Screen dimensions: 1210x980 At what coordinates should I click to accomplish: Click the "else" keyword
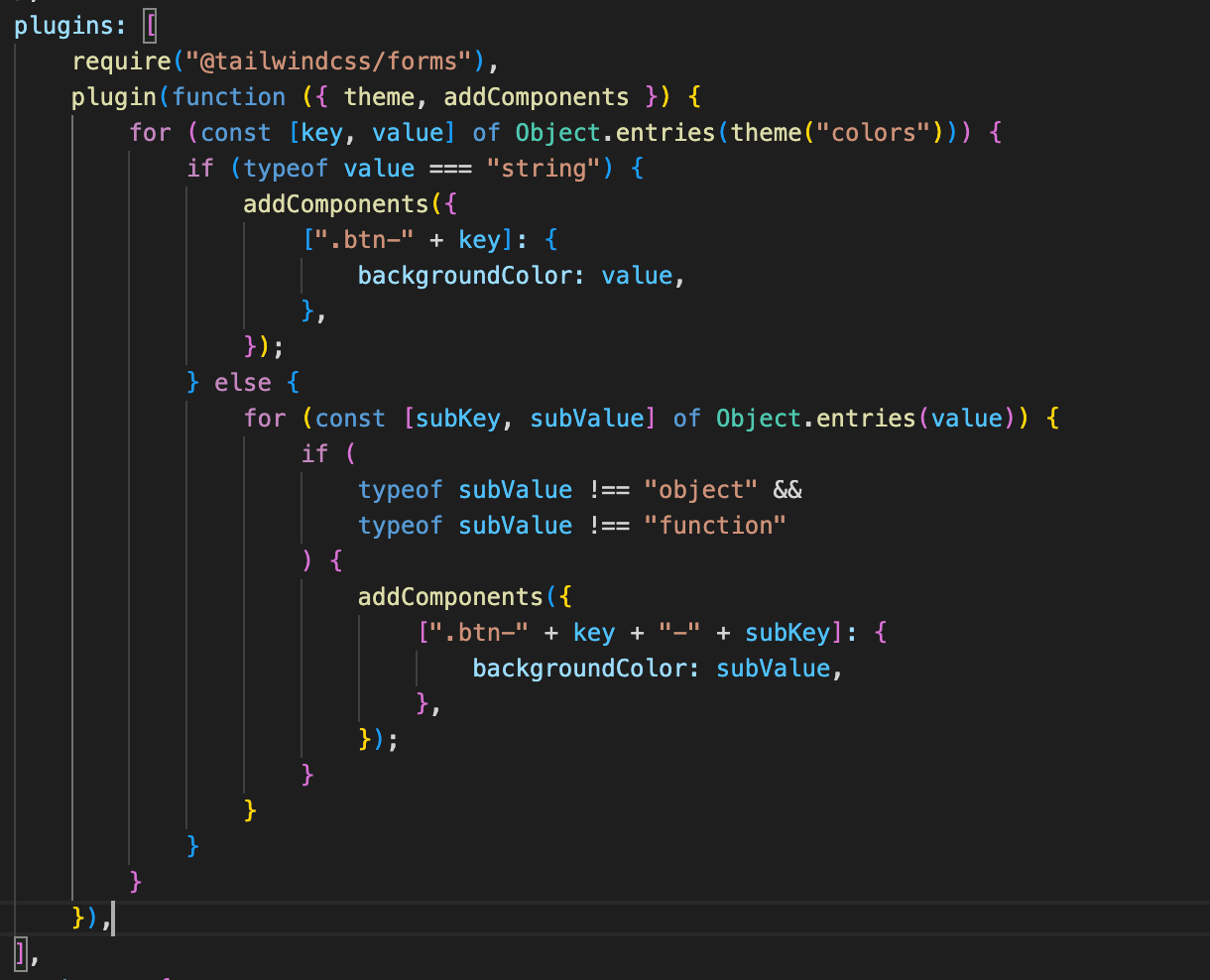click(242, 383)
